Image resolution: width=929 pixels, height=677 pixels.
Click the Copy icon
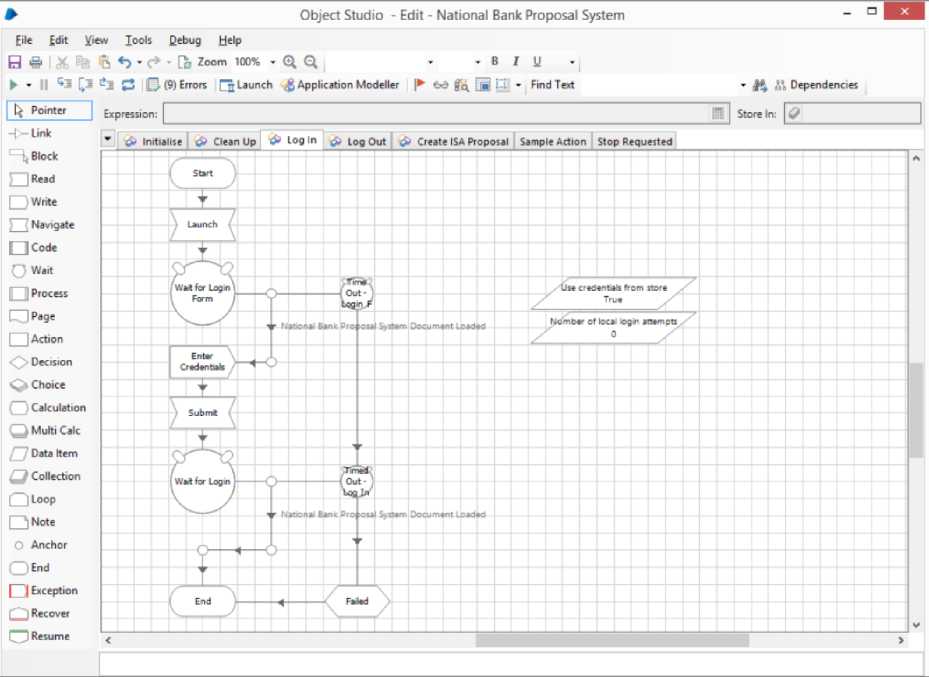click(x=83, y=62)
